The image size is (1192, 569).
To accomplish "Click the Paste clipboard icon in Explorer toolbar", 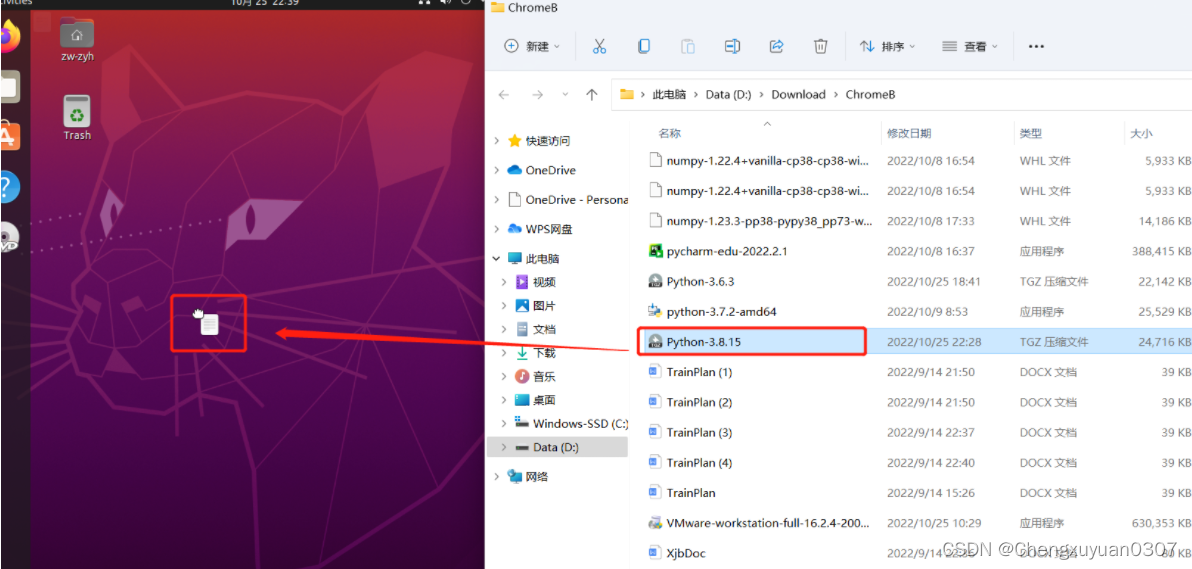I will pyautogui.click(x=688, y=46).
